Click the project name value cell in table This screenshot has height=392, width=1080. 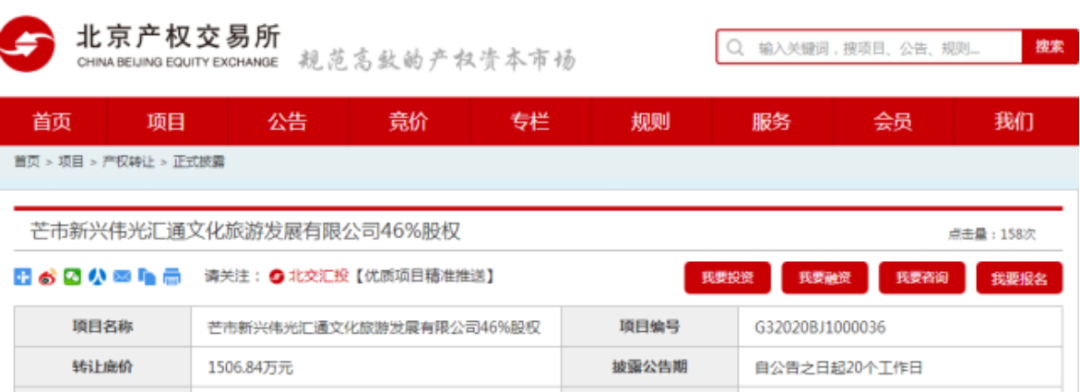pos(376,327)
